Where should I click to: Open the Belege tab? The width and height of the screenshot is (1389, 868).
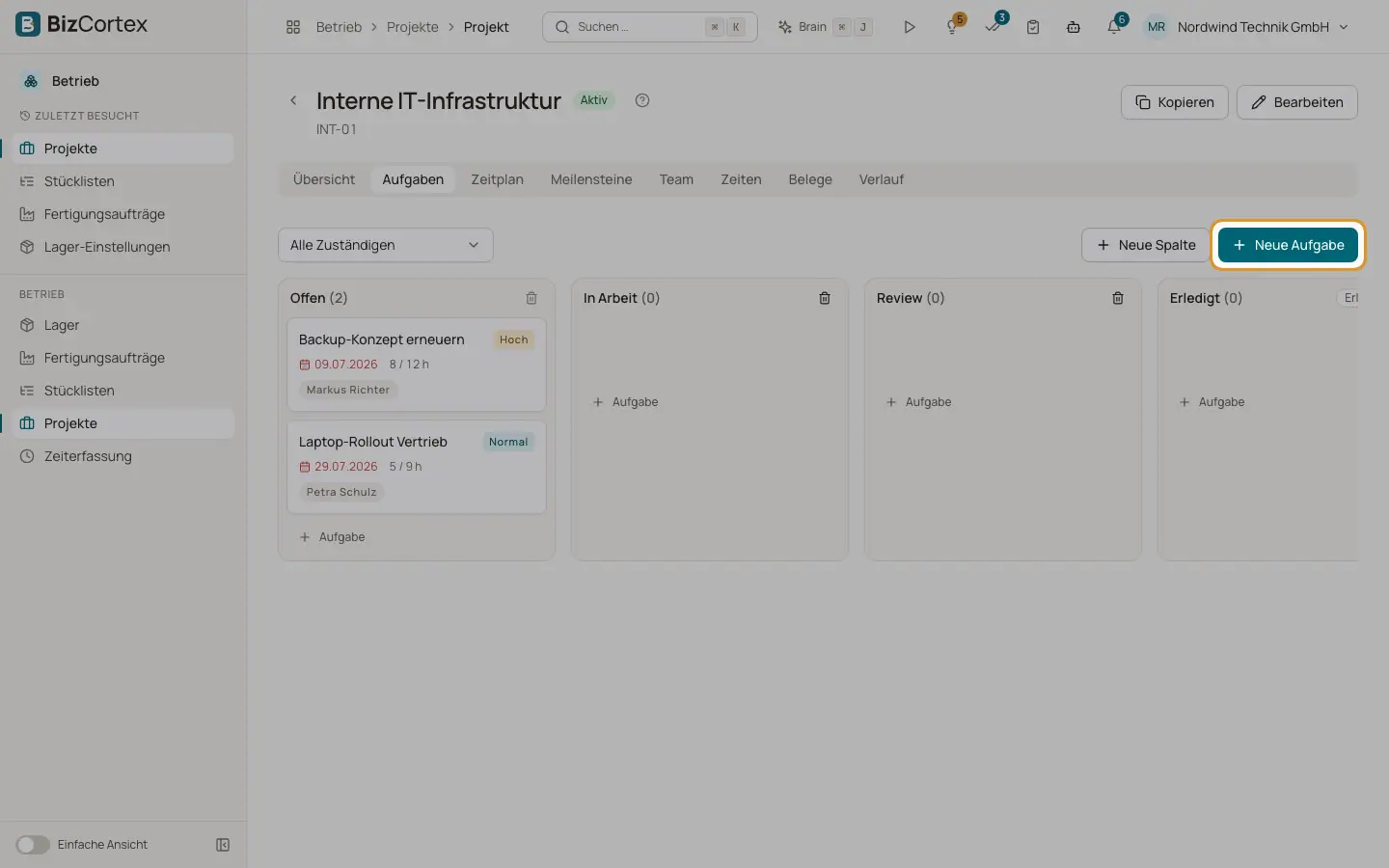[810, 179]
